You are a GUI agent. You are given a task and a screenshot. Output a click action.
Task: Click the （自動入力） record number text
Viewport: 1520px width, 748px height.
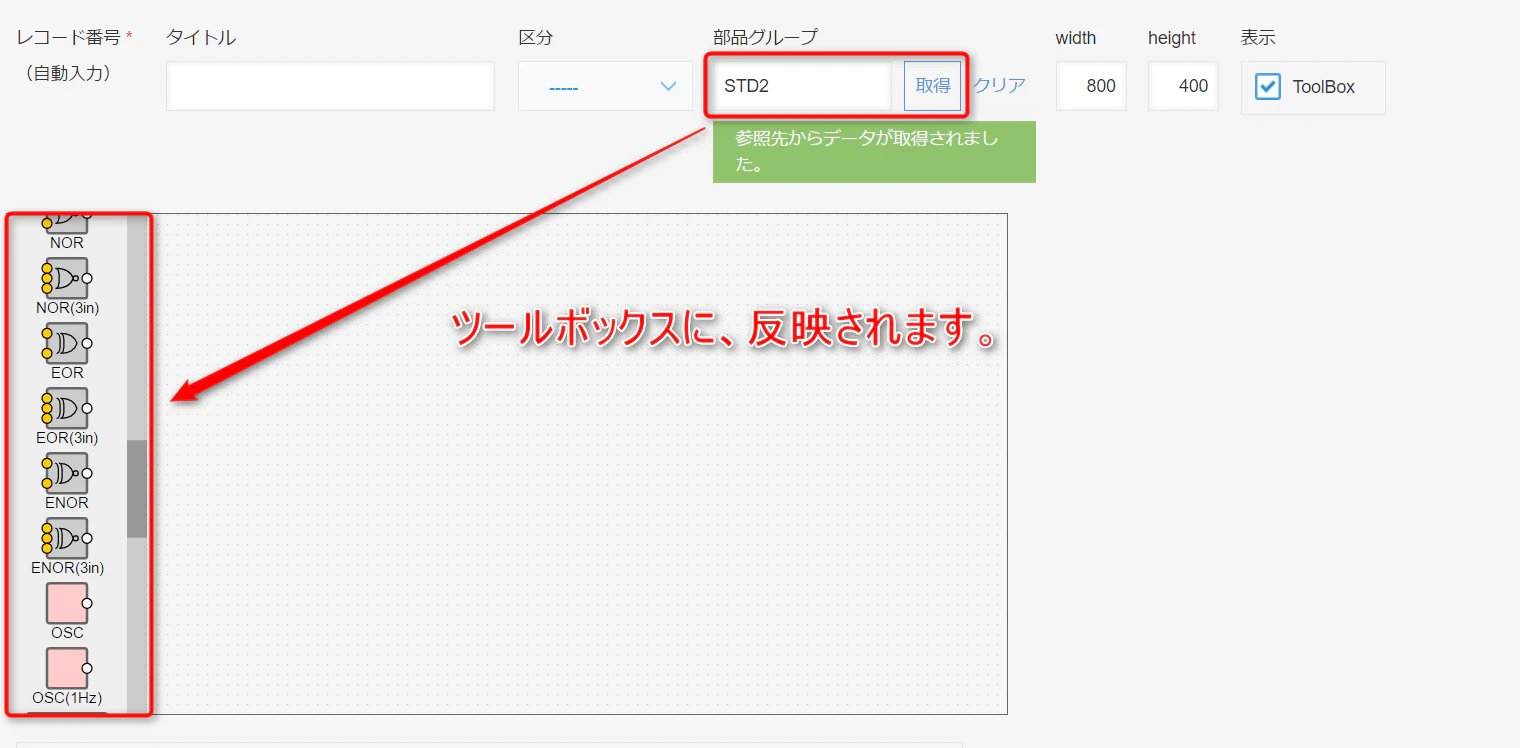[67, 73]
